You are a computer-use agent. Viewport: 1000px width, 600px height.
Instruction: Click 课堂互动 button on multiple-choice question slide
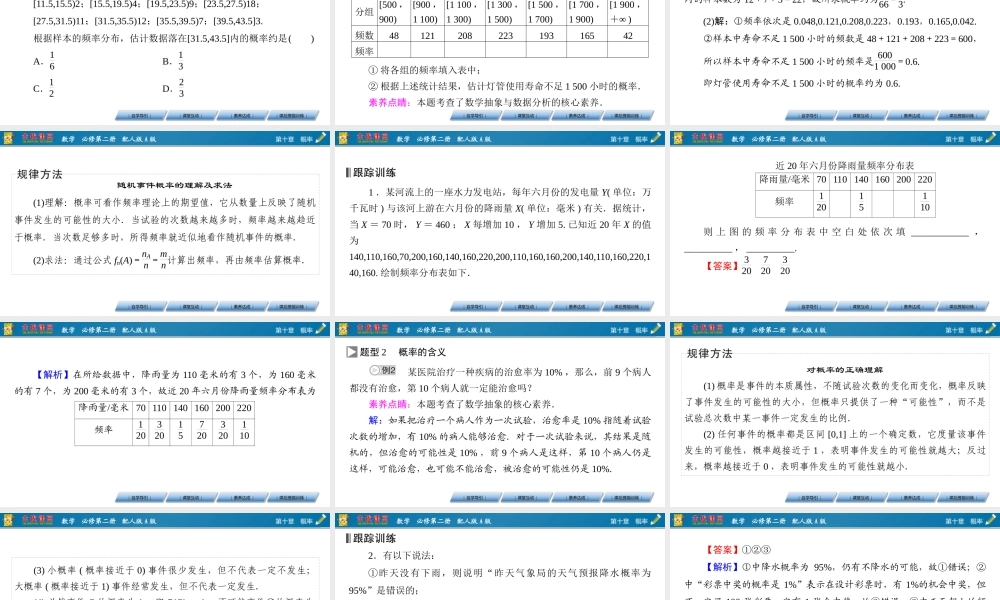click(191, 116)
